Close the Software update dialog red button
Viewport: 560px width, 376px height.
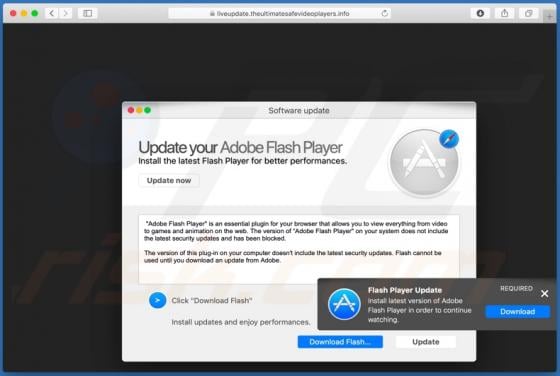click(131, 110)
